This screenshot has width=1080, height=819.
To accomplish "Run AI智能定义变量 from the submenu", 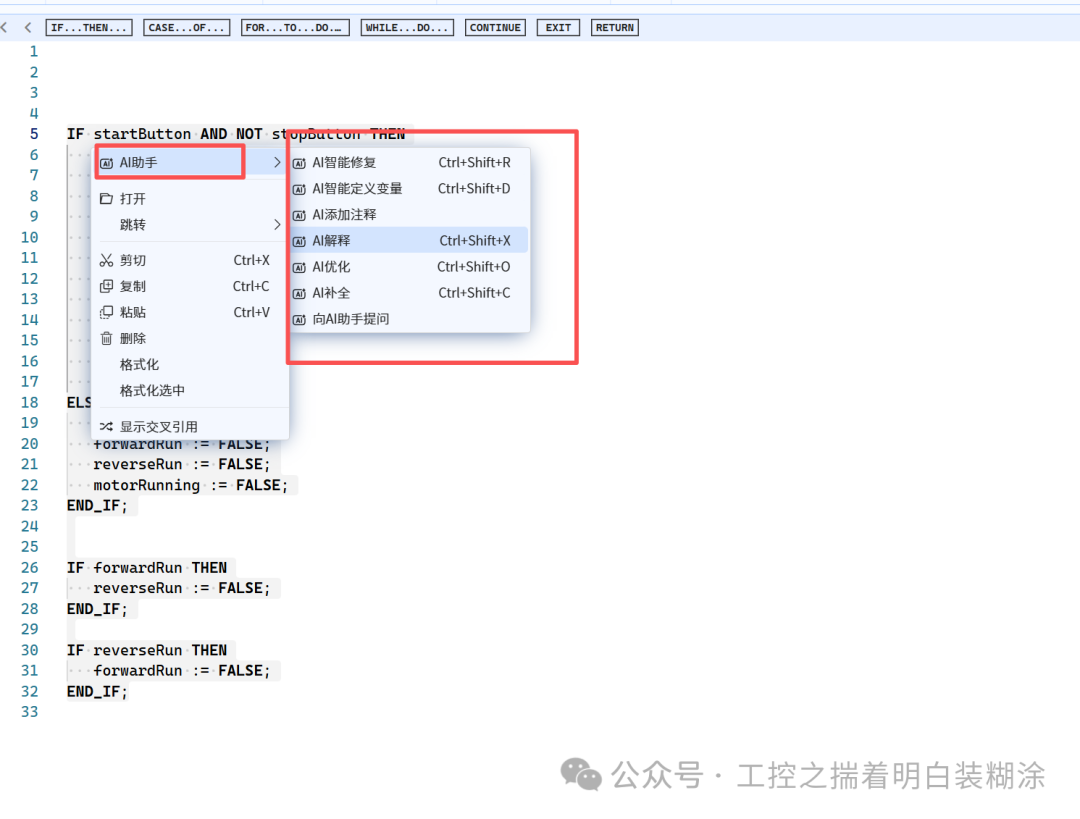I will (x=409, y=189).
